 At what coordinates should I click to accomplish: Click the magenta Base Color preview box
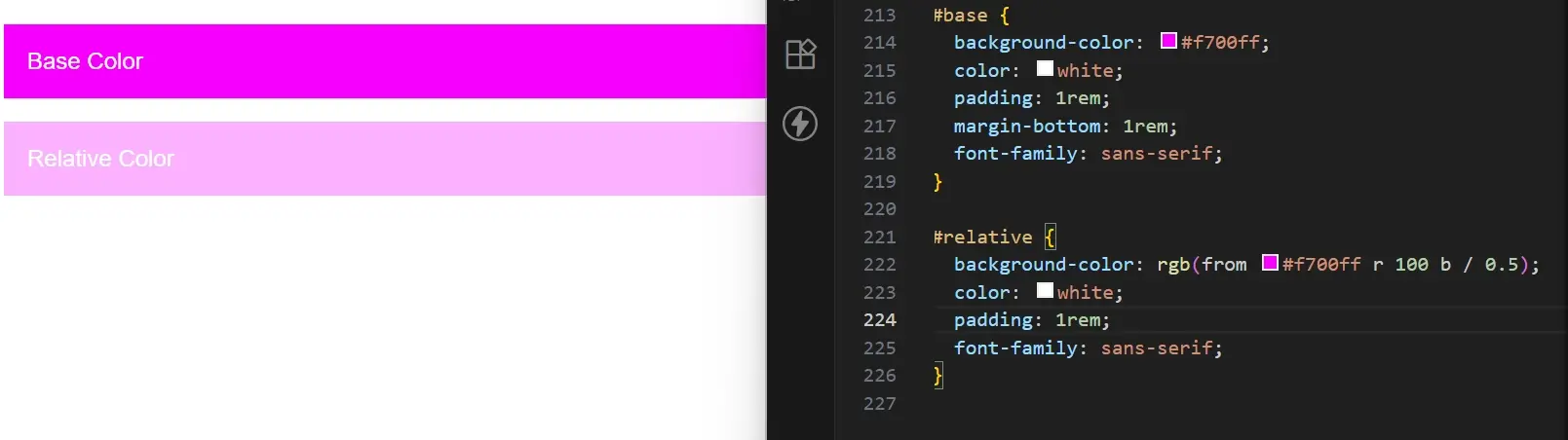pyautogui.click(x=385, y=61)
